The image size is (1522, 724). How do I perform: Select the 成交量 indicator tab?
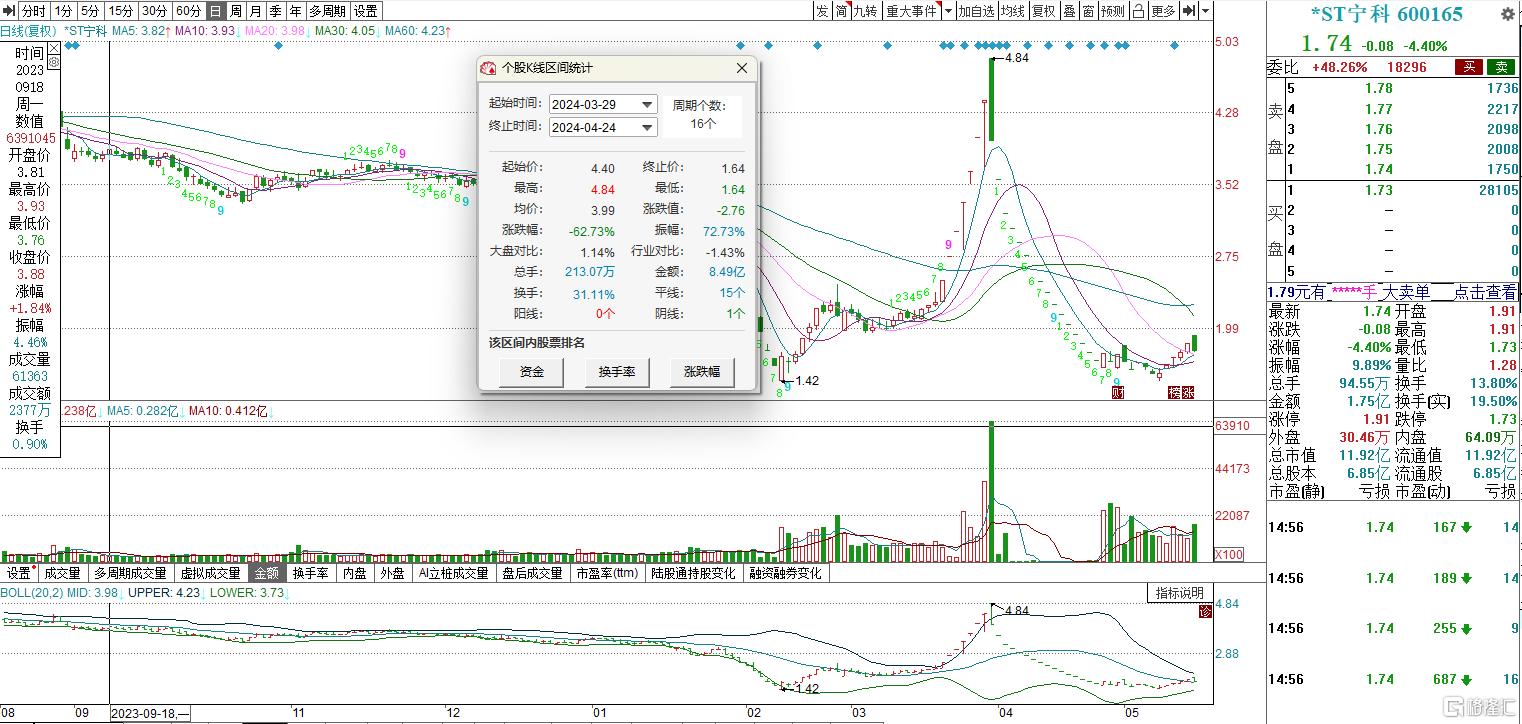click(63, 573)
